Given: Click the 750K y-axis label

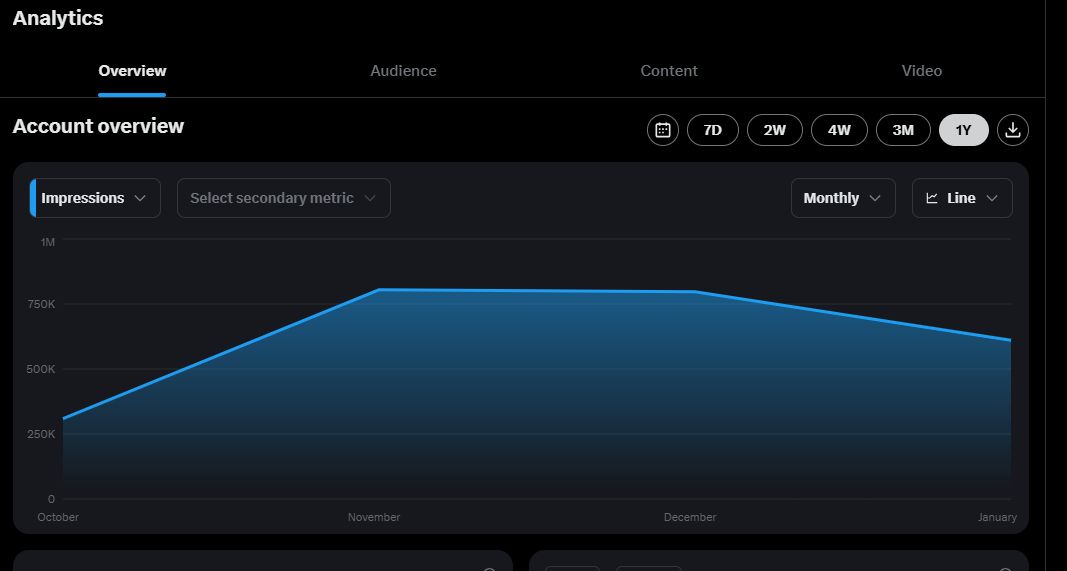Looking at the screenshot, I should point(42,304).
